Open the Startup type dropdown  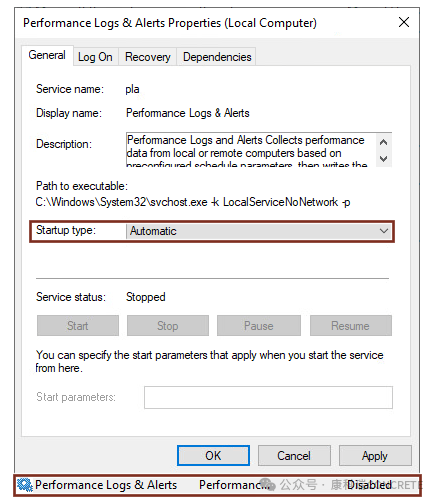pos(259,231)
